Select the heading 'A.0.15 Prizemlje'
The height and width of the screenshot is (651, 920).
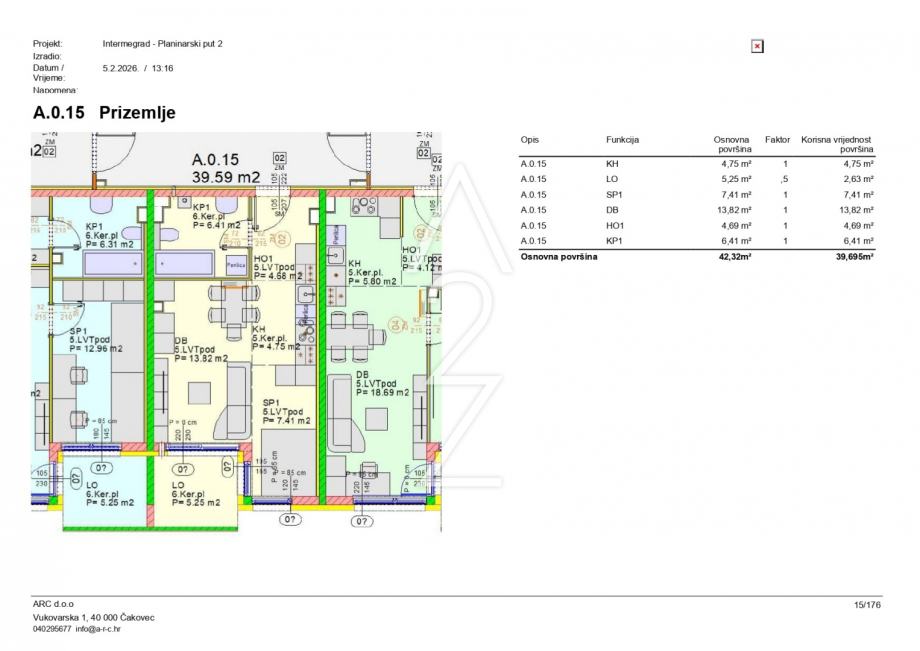(x=104, y=112)
